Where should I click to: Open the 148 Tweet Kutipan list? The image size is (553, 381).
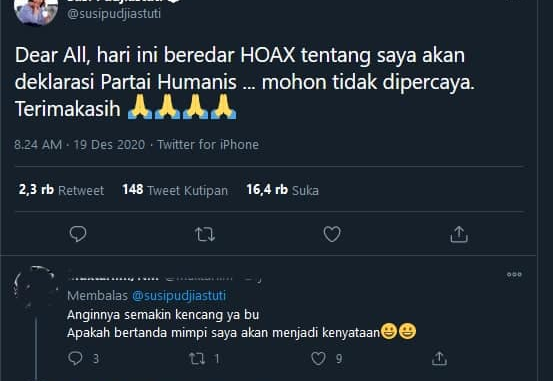175,190
